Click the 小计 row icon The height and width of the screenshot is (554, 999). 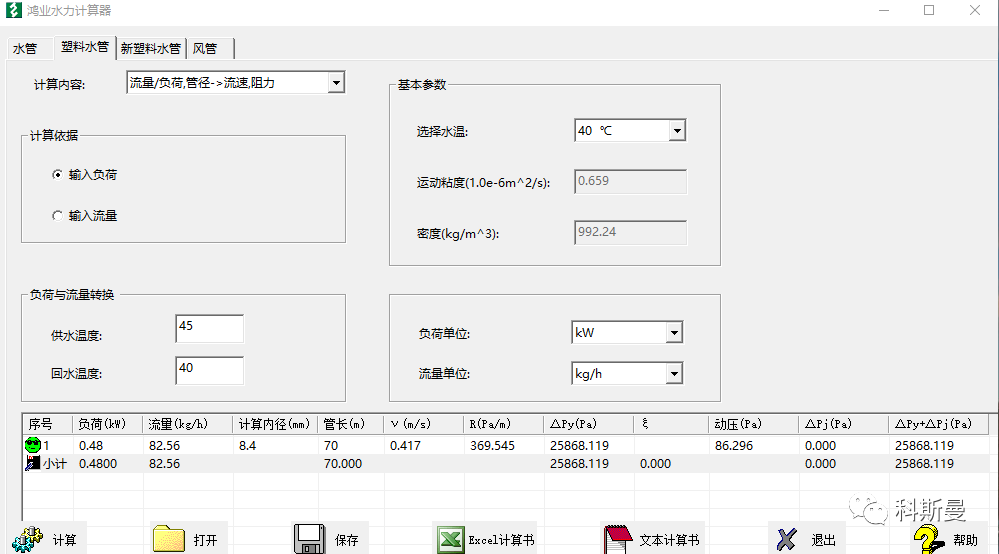coord(31,464)
